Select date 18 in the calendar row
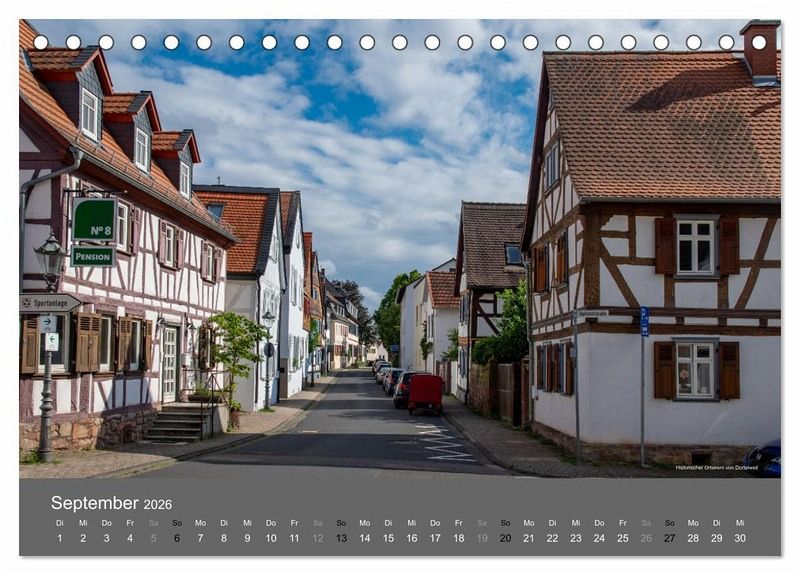Screen dimensions: 800x575 (459, 538)
